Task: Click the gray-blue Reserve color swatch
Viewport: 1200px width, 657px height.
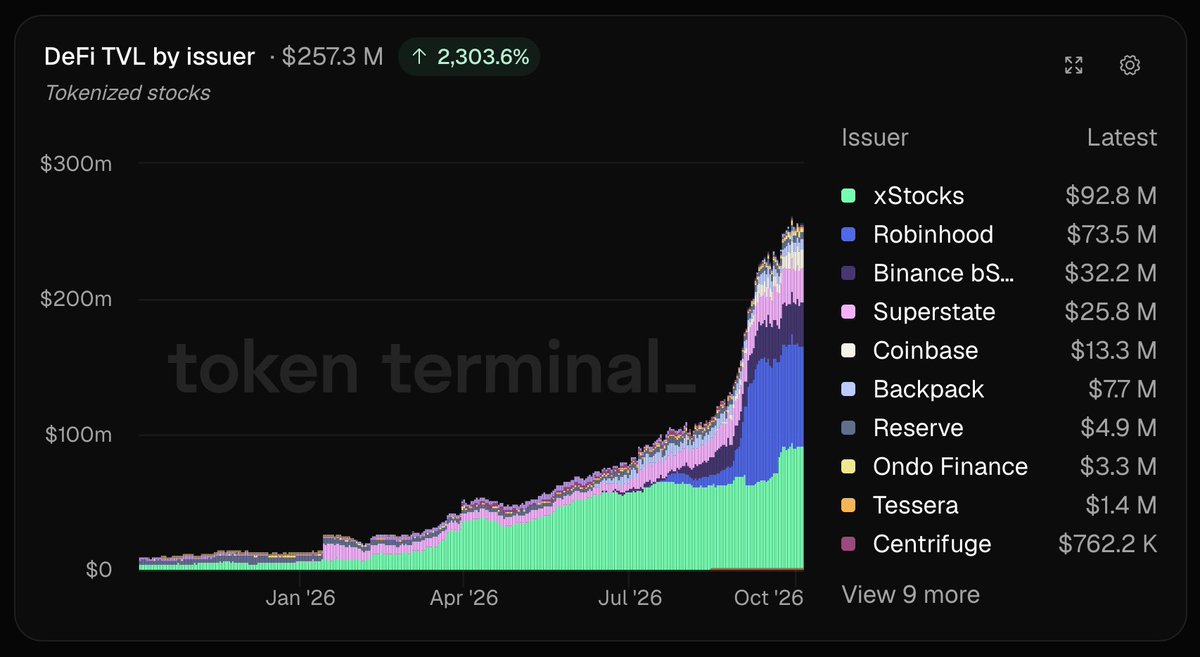Action: 849,428
